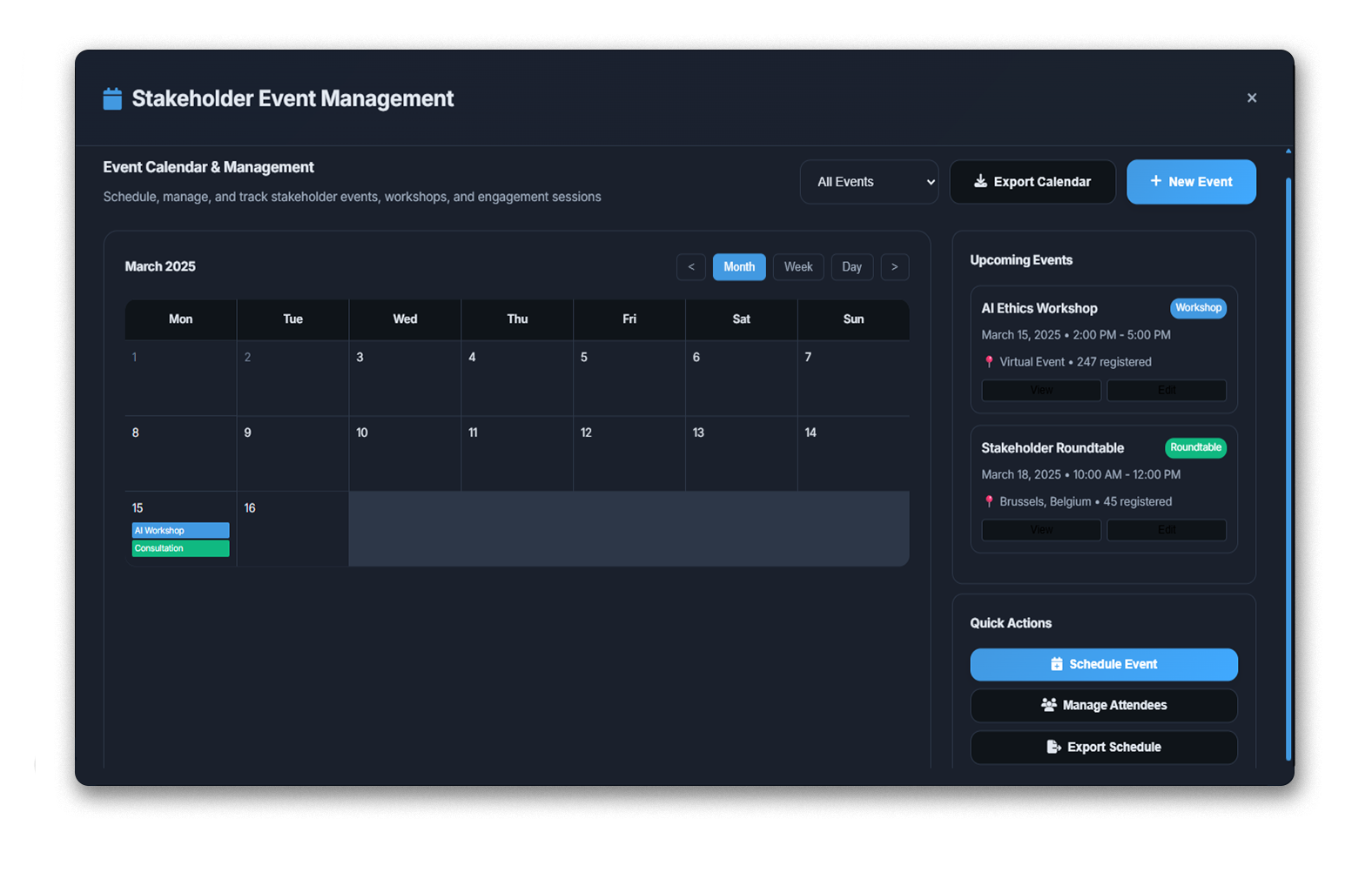Click 'March 18, 2025 • 10:00 AM - 12:00 PM'
The image size is (1372, 879).
pyautogui.click(x=1081, y=474)
